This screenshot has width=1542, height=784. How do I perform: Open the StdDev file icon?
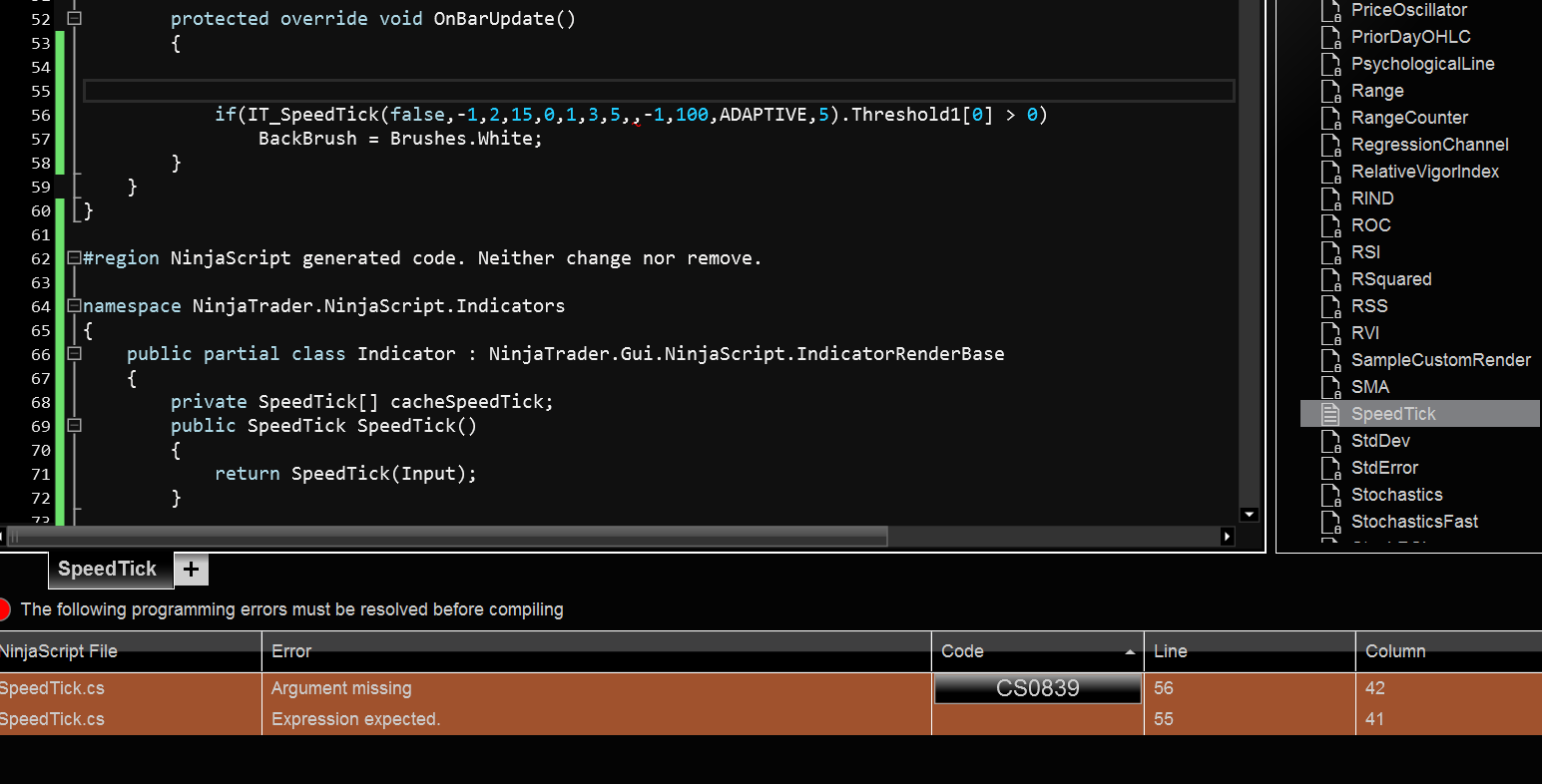click(x=1330, y=441)
